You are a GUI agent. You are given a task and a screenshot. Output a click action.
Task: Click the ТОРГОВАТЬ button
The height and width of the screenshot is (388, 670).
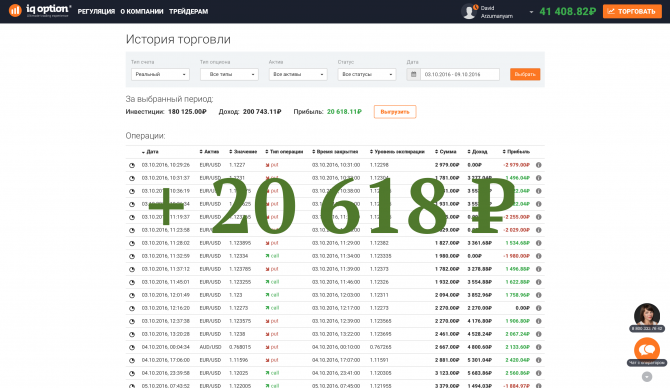(632, 12)
